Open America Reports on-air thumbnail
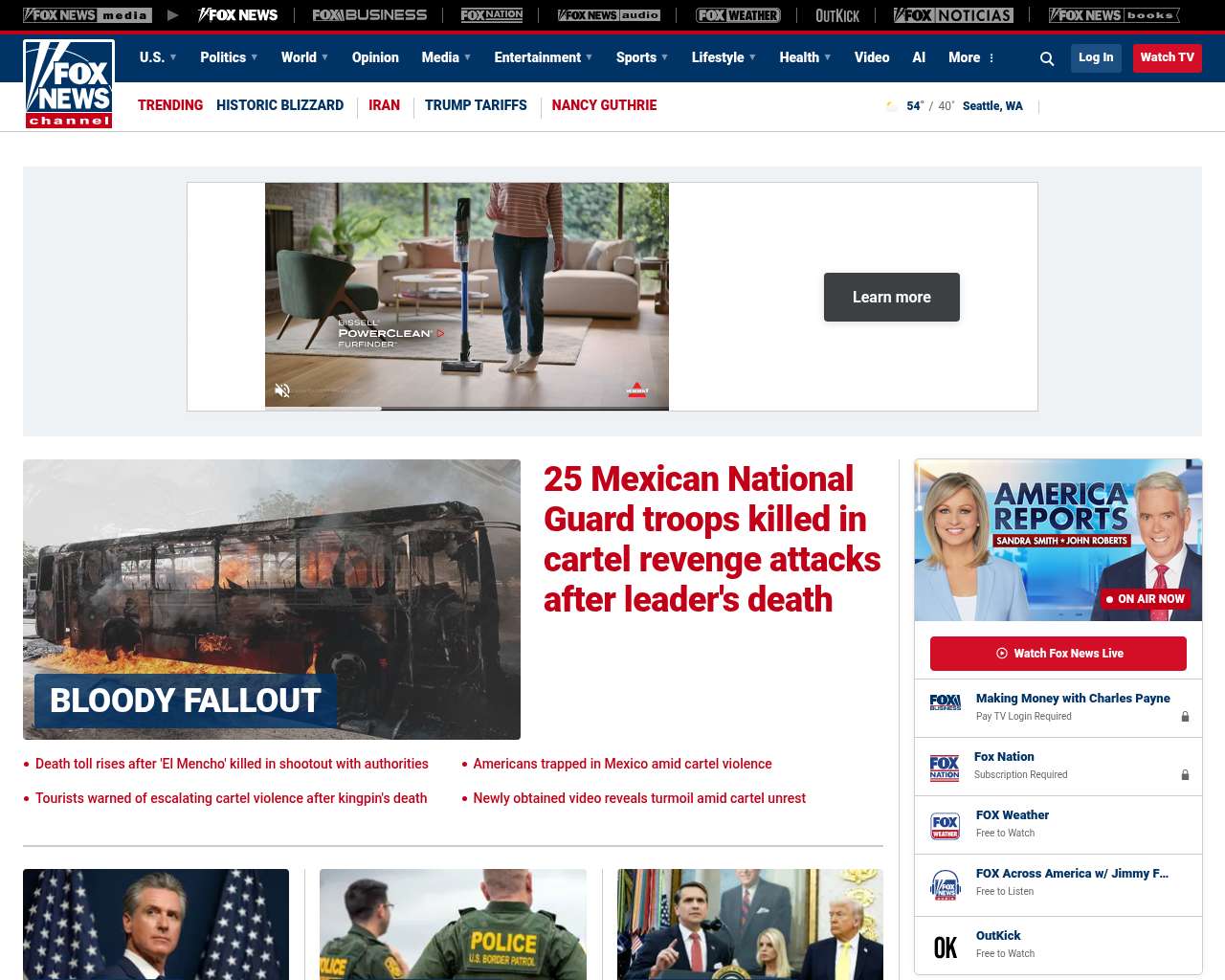This screenshot has width=1225, height=980. 1058,540
